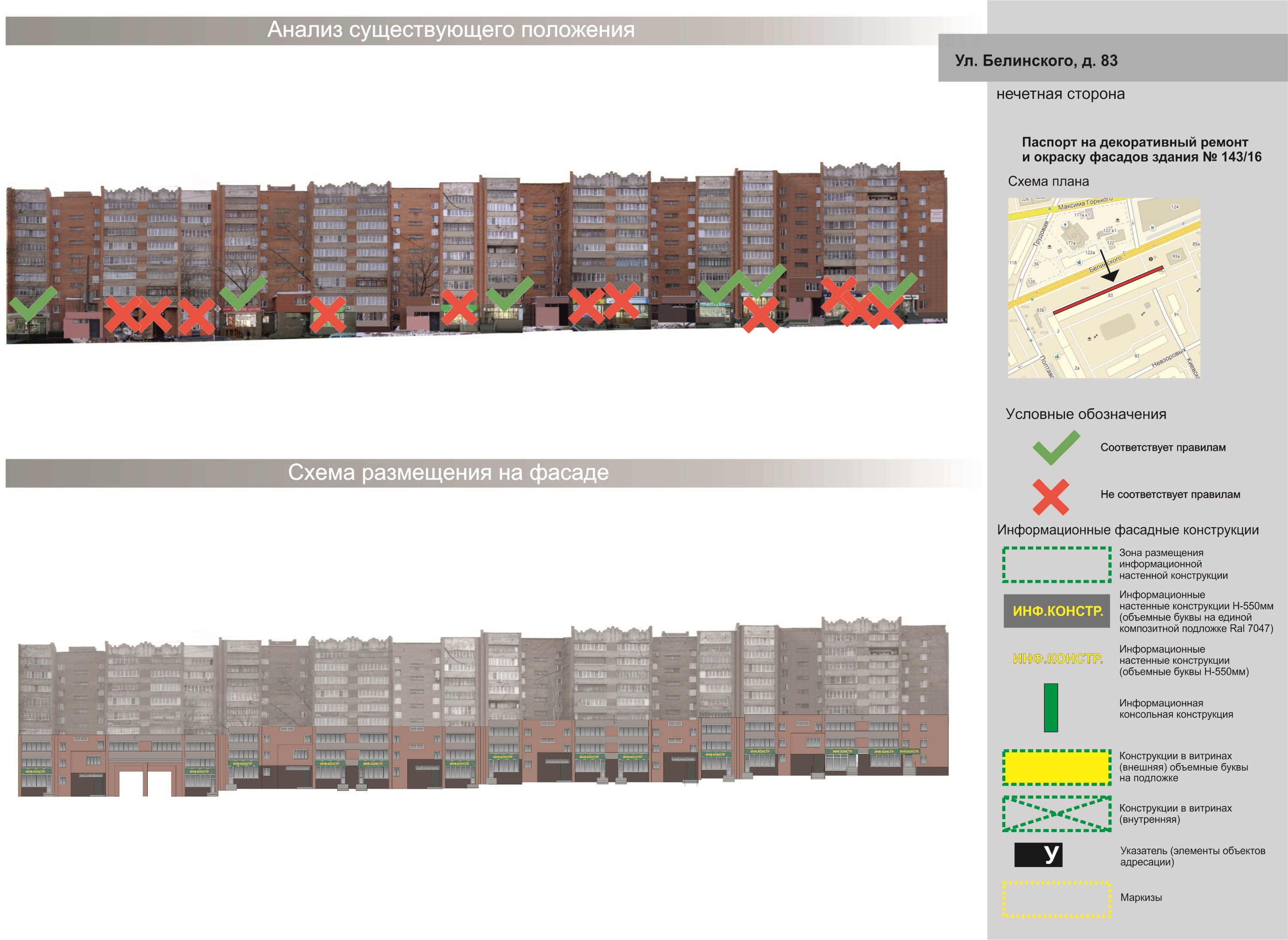Click the Маркизы label
The width and height of the screenshot is (1288, 940).
[1141, 897]
